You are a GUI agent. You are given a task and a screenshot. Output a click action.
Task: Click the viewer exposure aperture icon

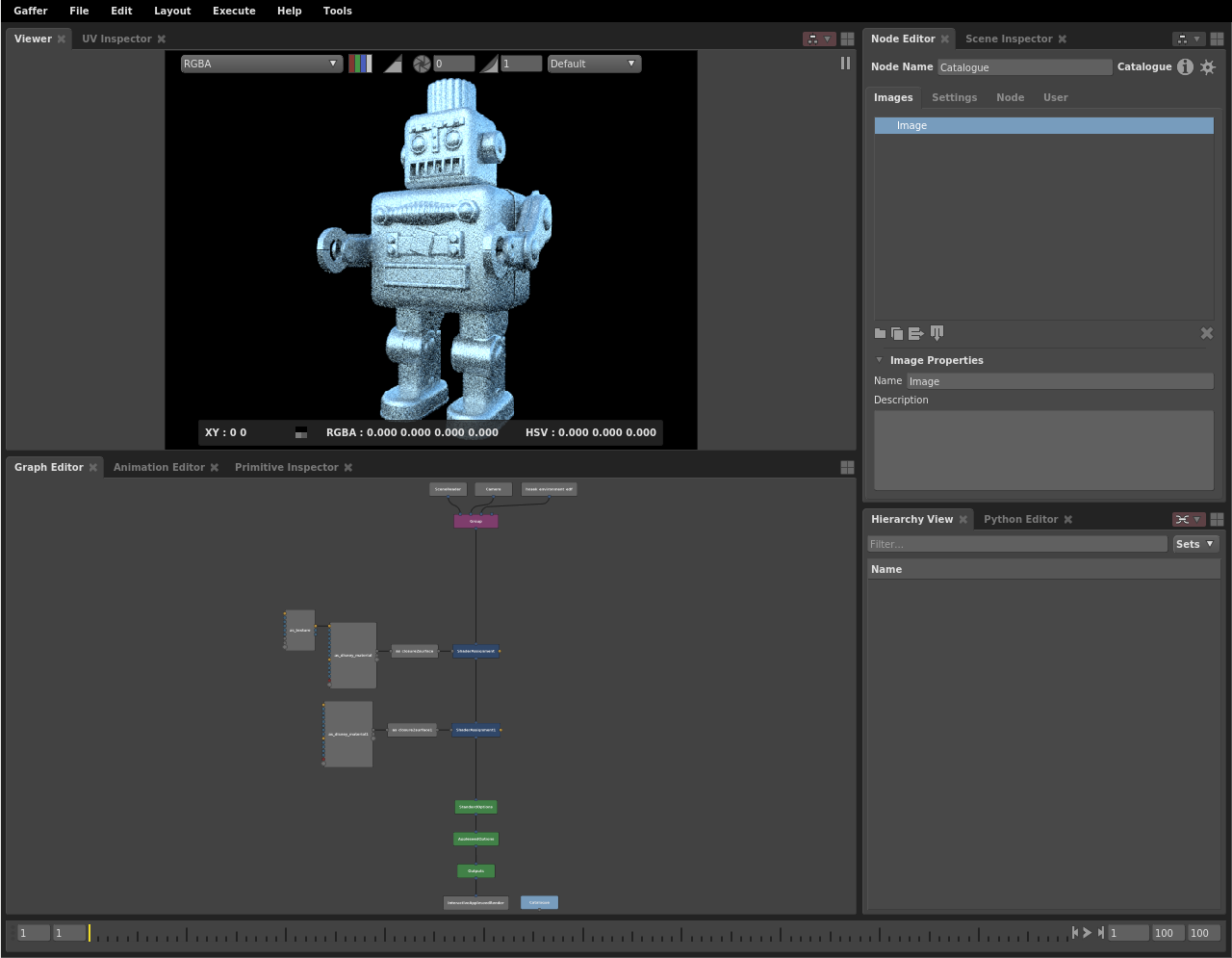[422, 64]
